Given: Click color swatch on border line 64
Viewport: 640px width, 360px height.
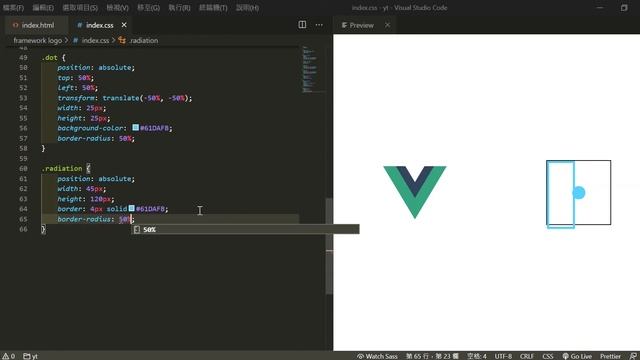Looking at the screenshot, I should [131, 209].
